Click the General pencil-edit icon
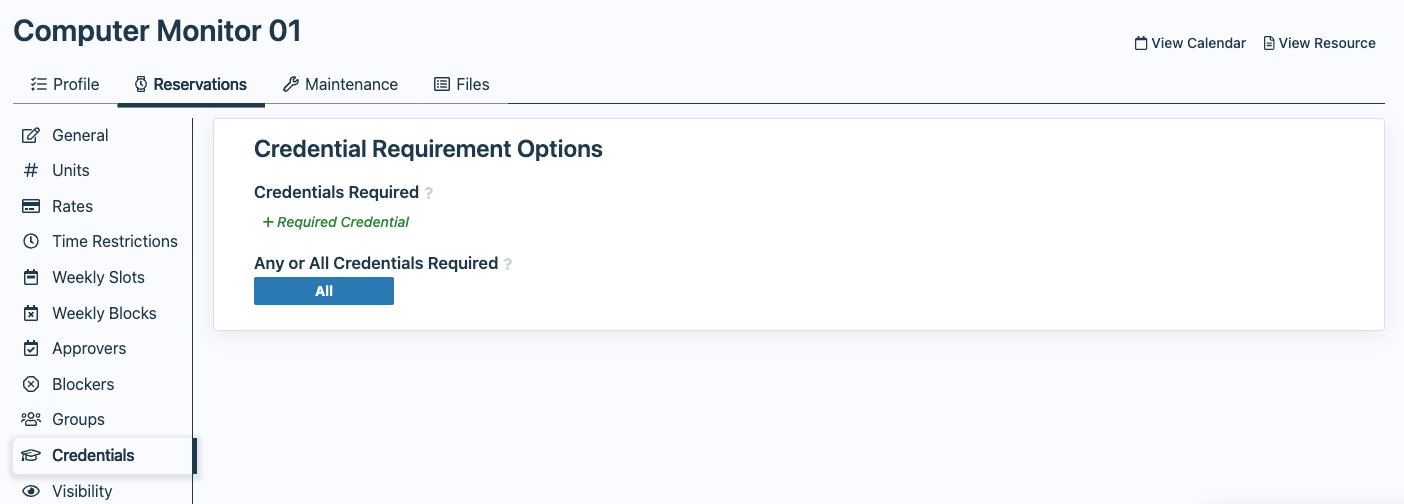Viewport: 1404px width, 504px height. click(x=31, y=135)
